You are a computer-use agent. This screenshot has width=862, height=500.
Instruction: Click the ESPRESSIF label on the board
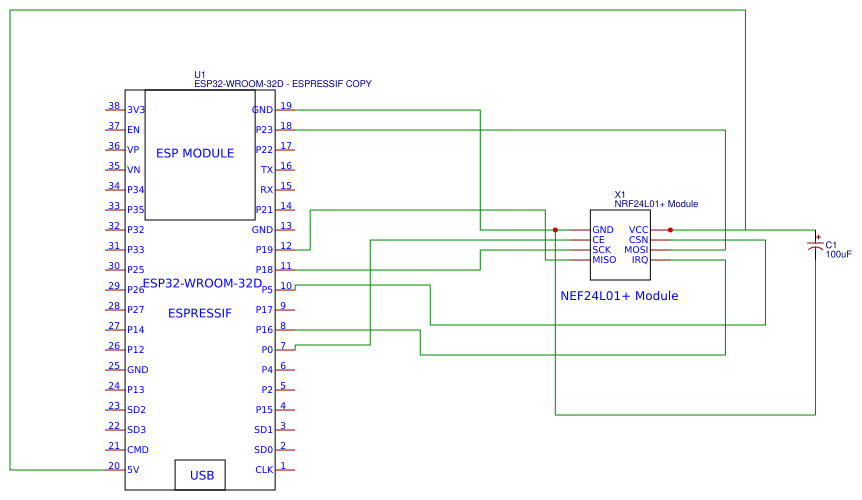click(x=200, y=313)
